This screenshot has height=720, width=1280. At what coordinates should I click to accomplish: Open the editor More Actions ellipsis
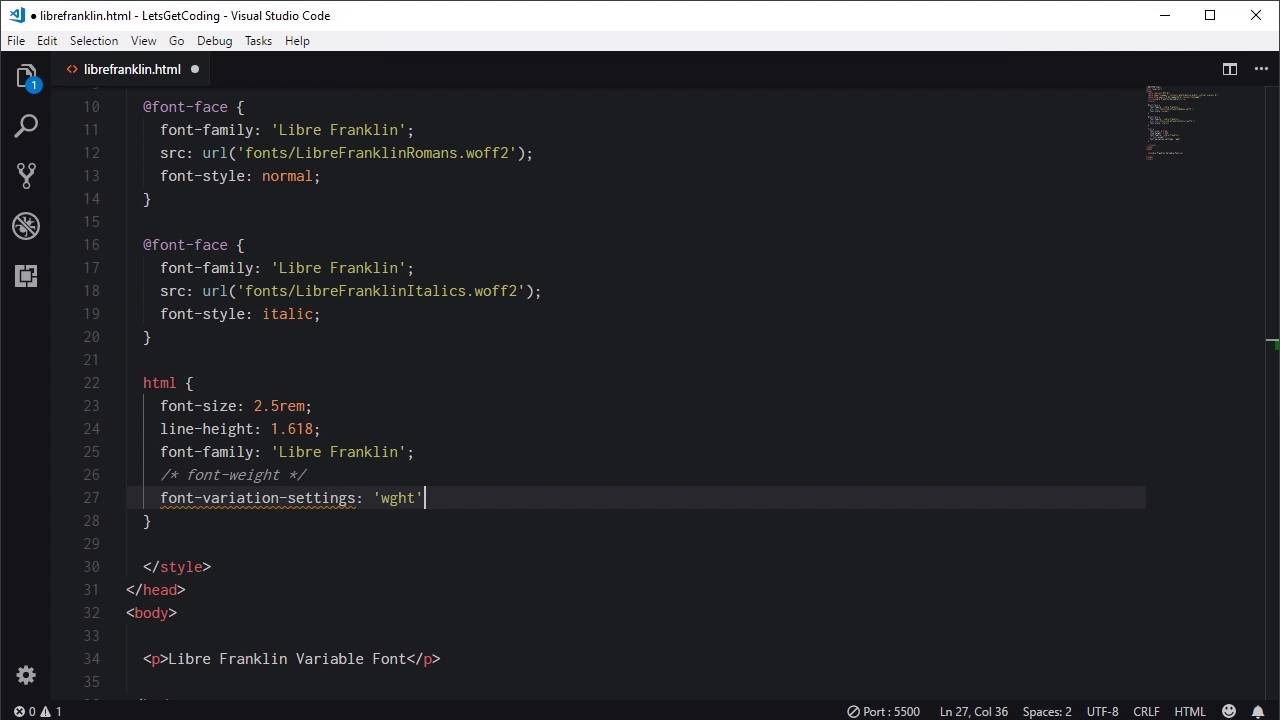(x=1259, y=69)
